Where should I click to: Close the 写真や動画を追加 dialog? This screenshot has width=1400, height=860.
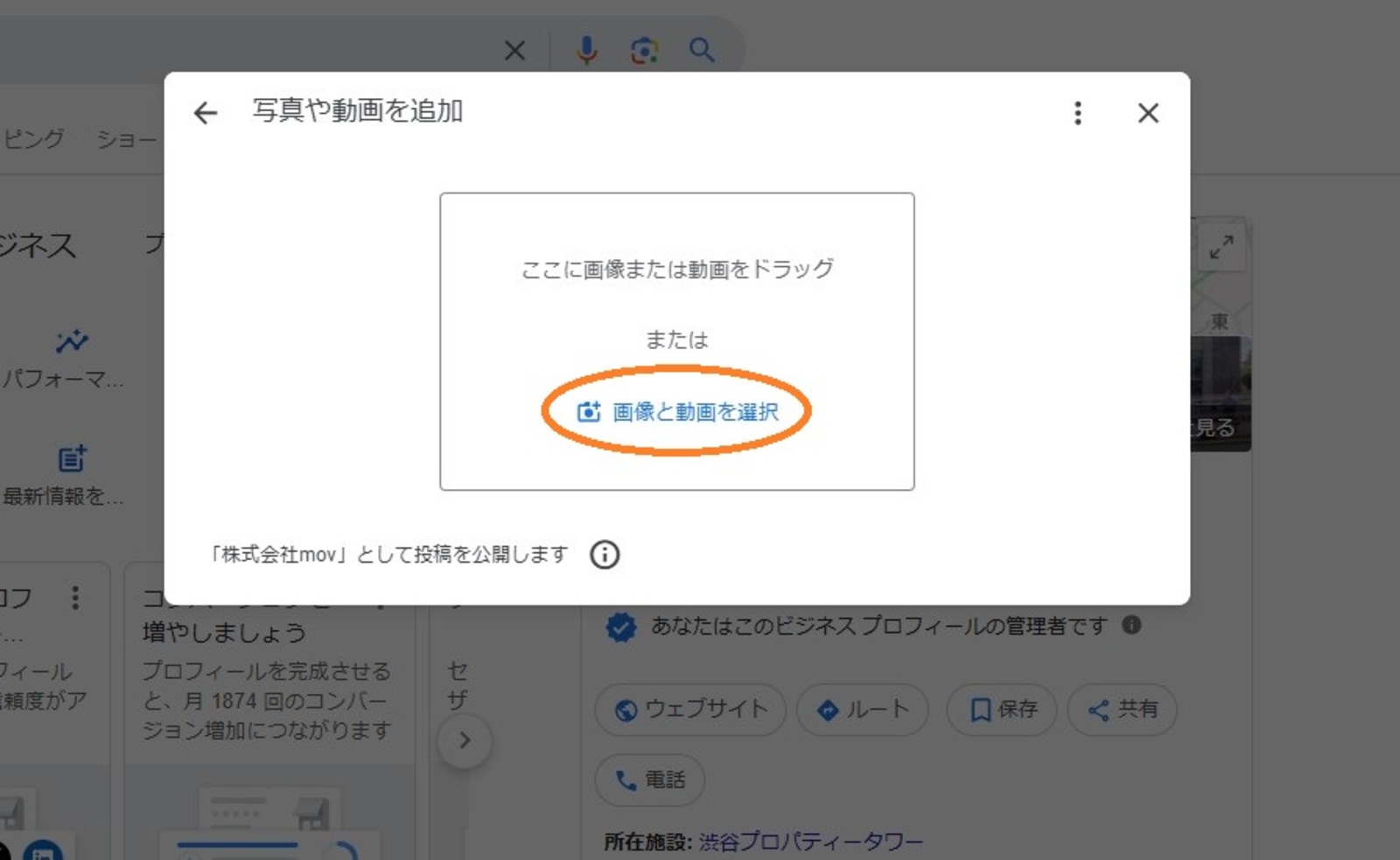pos(1148,113)
